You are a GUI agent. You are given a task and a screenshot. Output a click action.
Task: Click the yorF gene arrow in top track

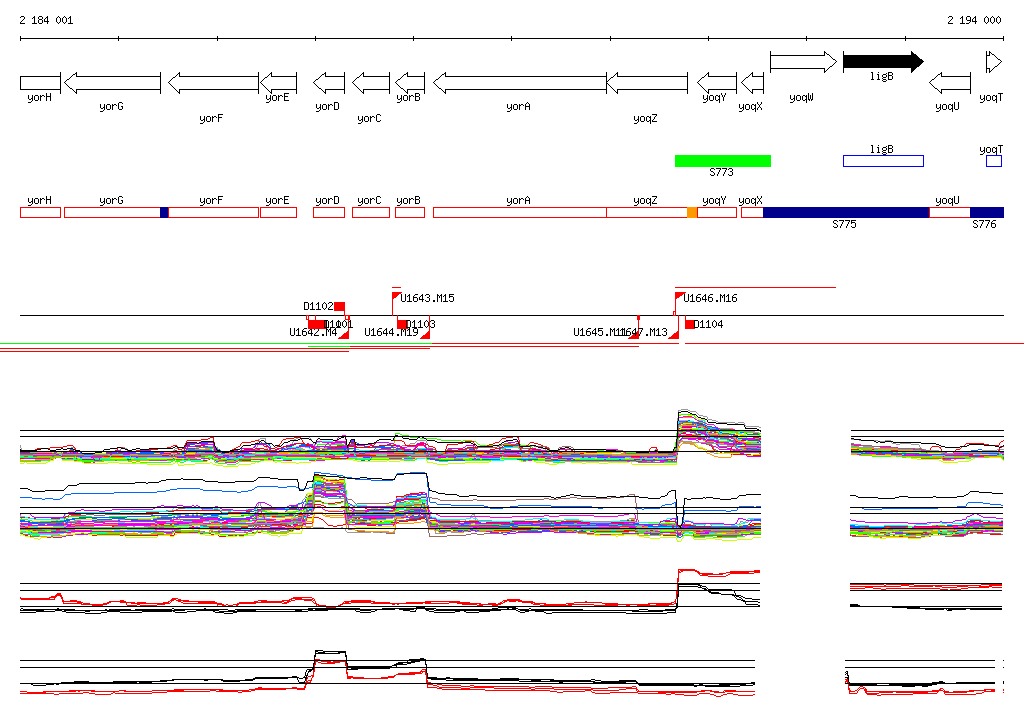point(213,82)
